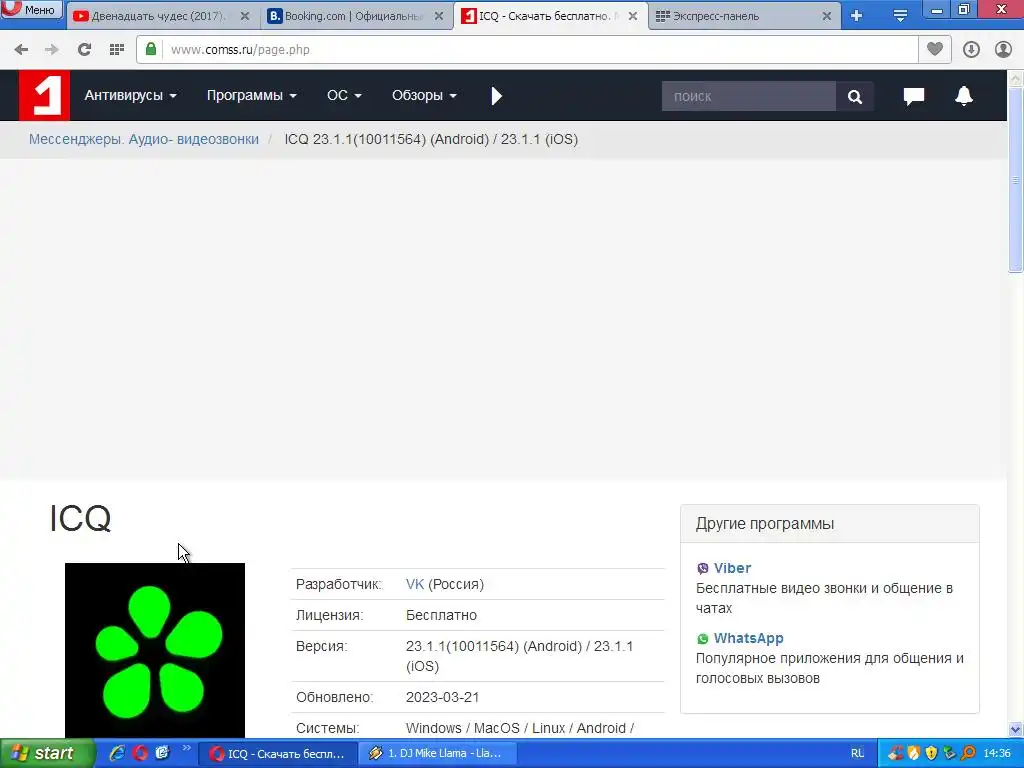Click the red Comss.ru logo
This screenshot has height=768, width=1024.
(44, 95)
